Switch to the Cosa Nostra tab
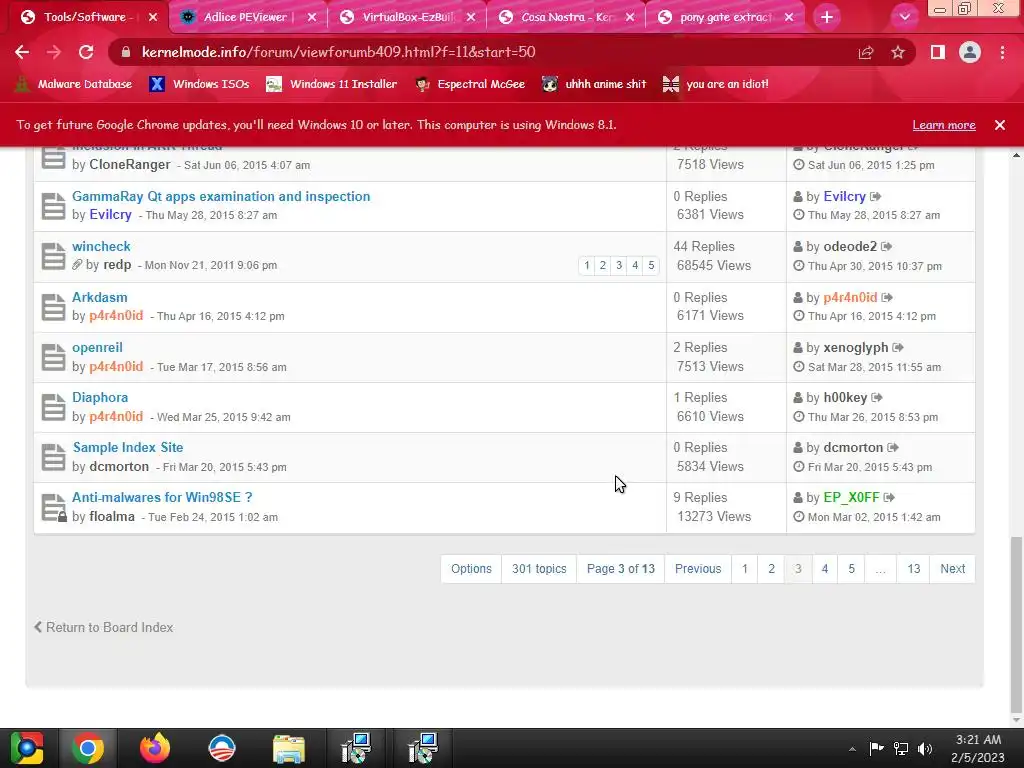This screenshot has width=1024, height=768. [567, 17]
